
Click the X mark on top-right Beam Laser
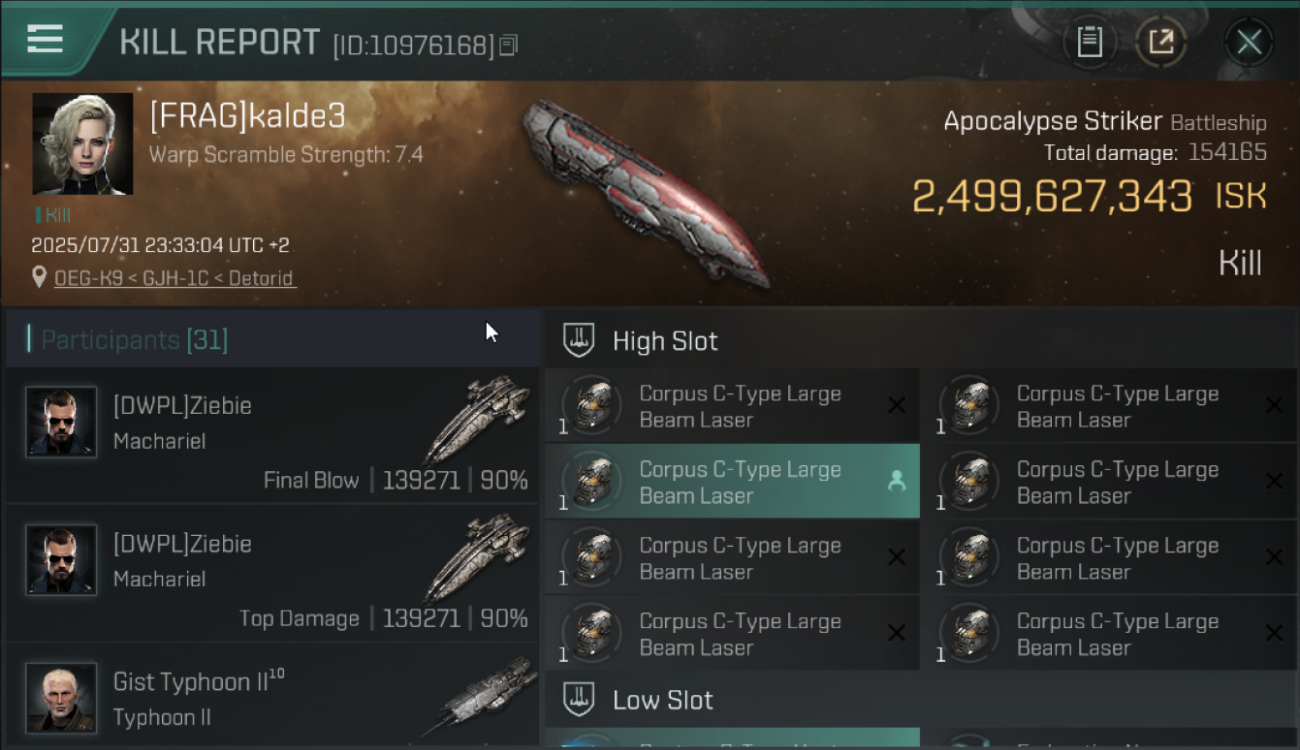point(1274,405)
